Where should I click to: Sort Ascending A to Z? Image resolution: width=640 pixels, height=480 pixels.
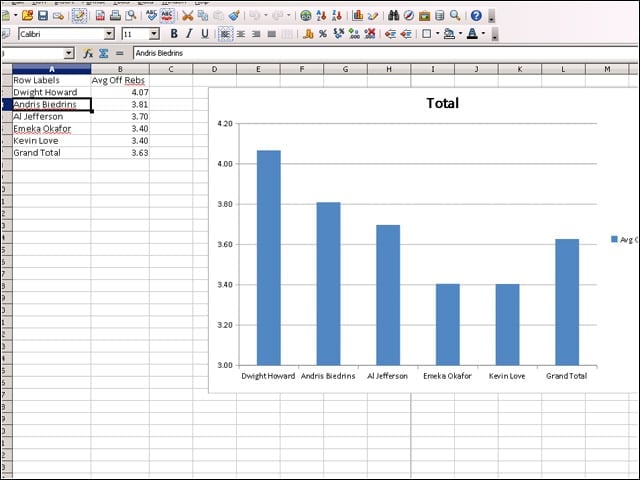321,16
